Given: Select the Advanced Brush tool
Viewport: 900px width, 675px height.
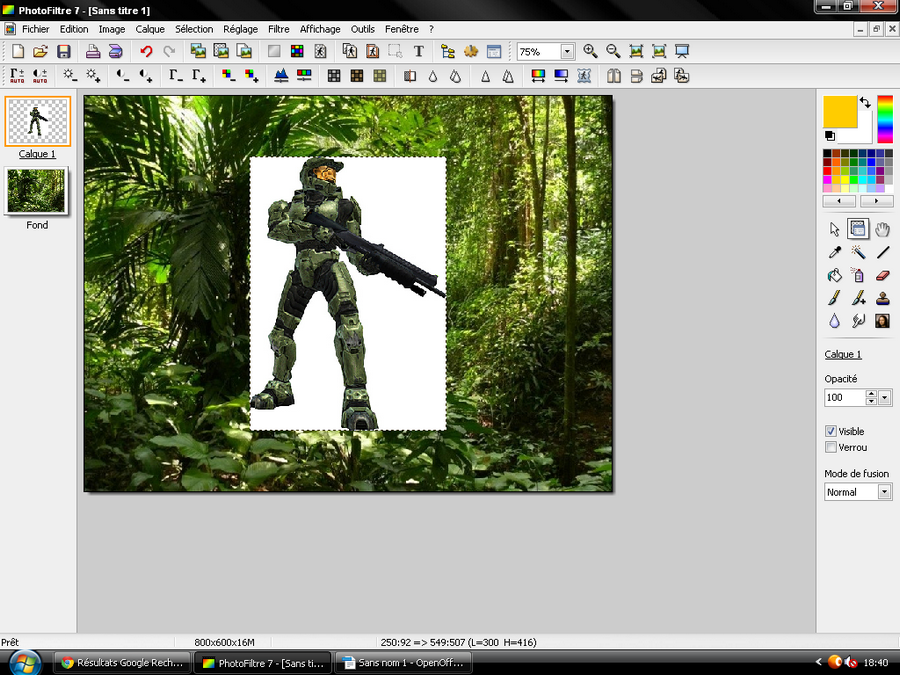Looking at the screenshot, I should click(x=858, y=298).
